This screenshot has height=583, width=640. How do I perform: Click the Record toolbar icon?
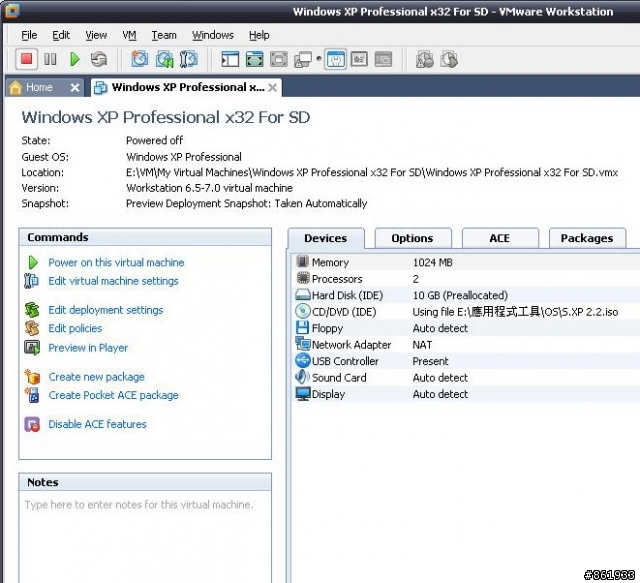click(424, 60)
